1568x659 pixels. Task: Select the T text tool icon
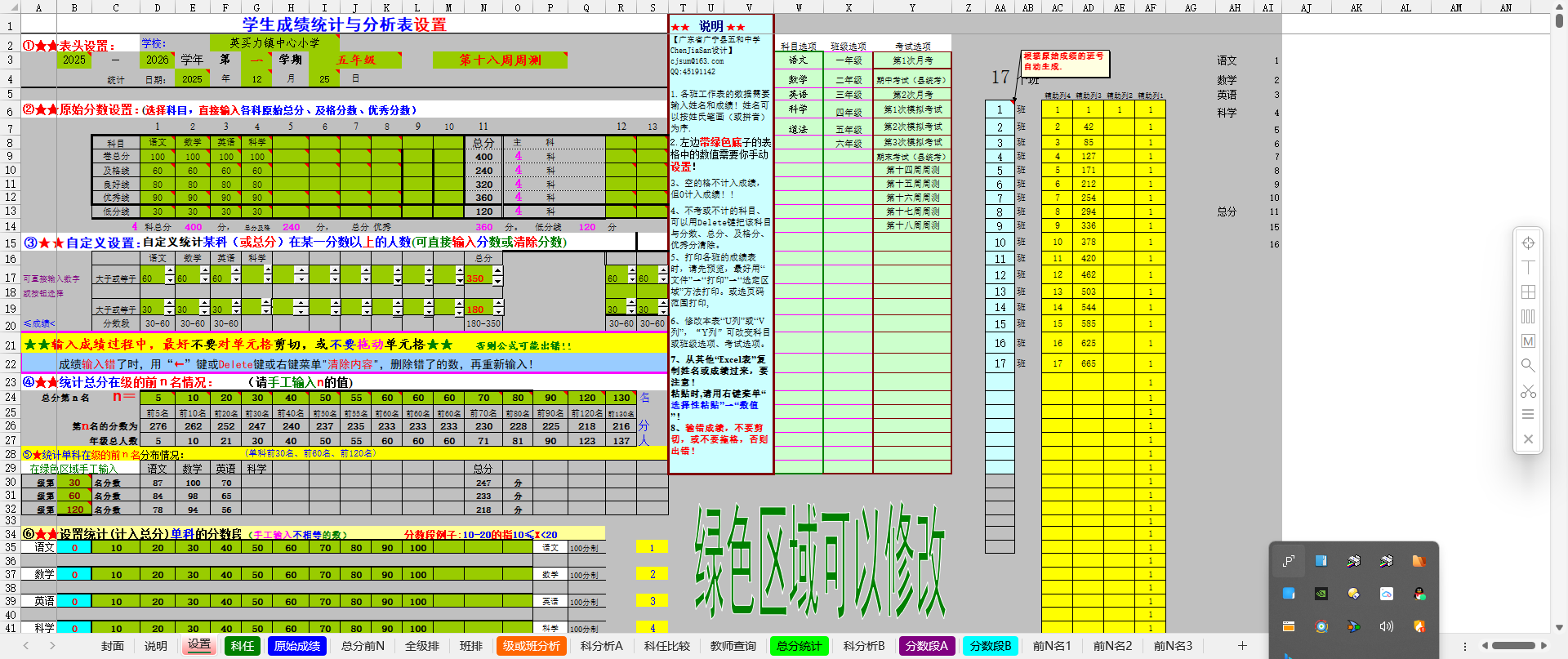(x=1528, y=268)
